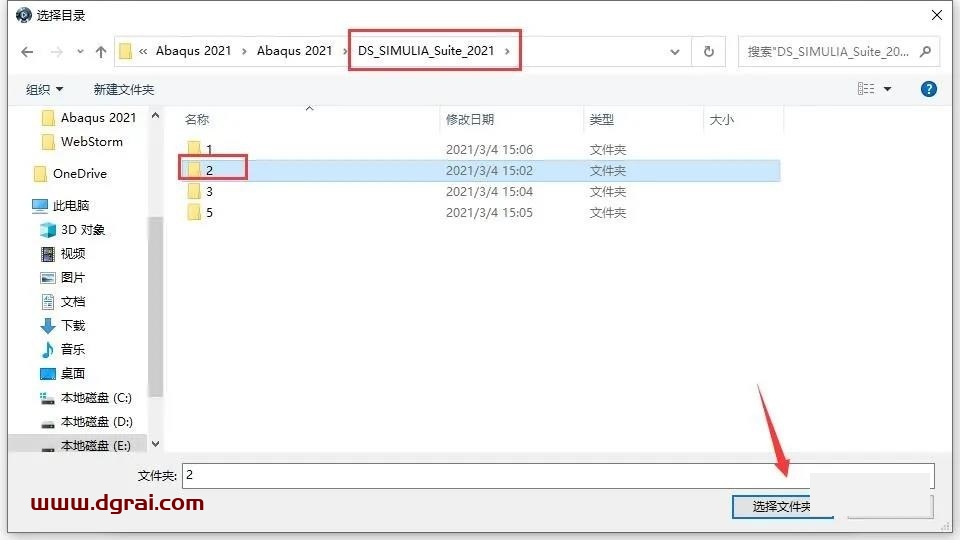Sort by 类型 column header
The image size is (960, 540).
pyautogui.click(x=601, y=120)
